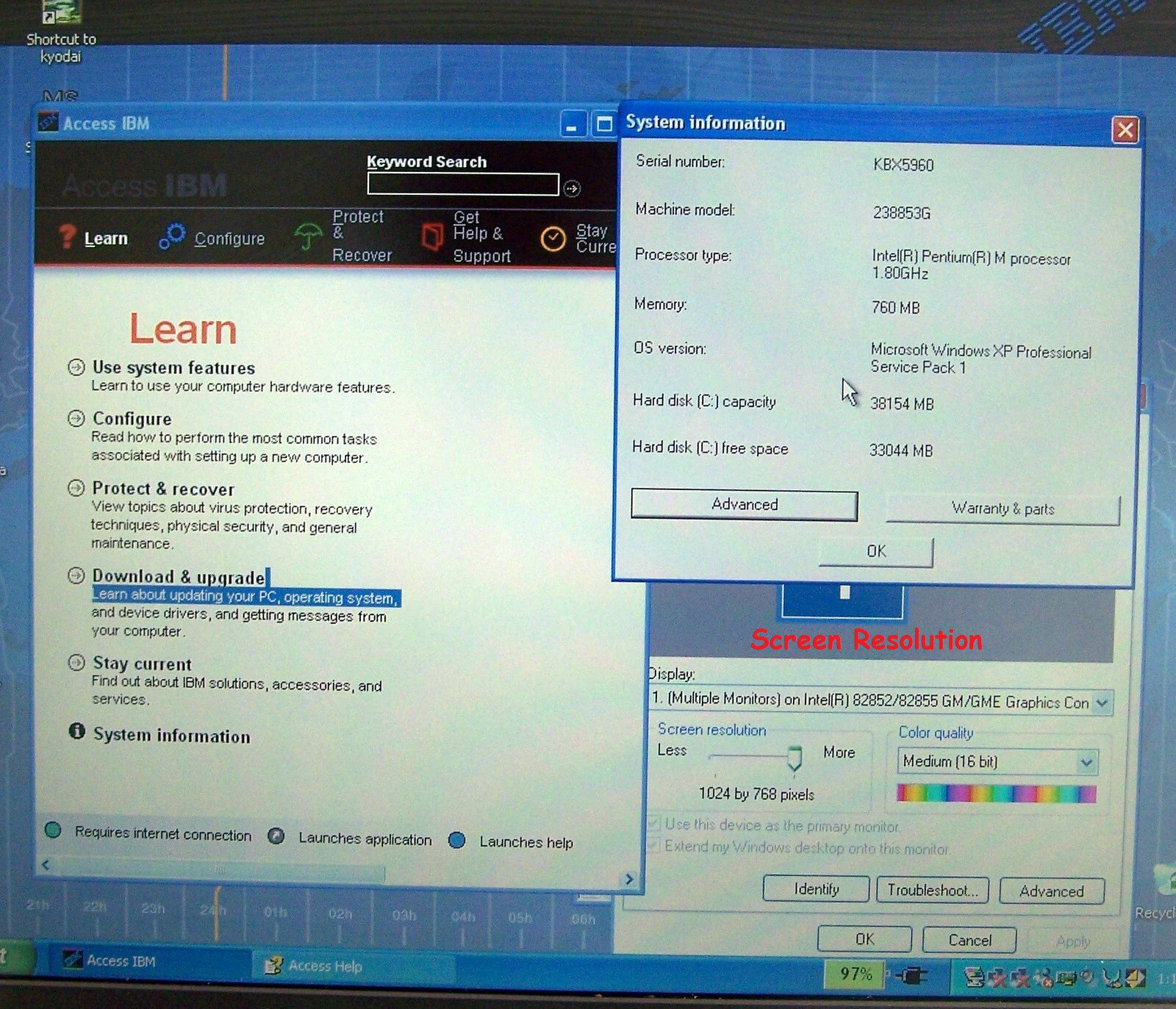Click the Launches application legend icon
Image resolution: width=1176 pixels, height=1009 pixels.
(276, 836)
